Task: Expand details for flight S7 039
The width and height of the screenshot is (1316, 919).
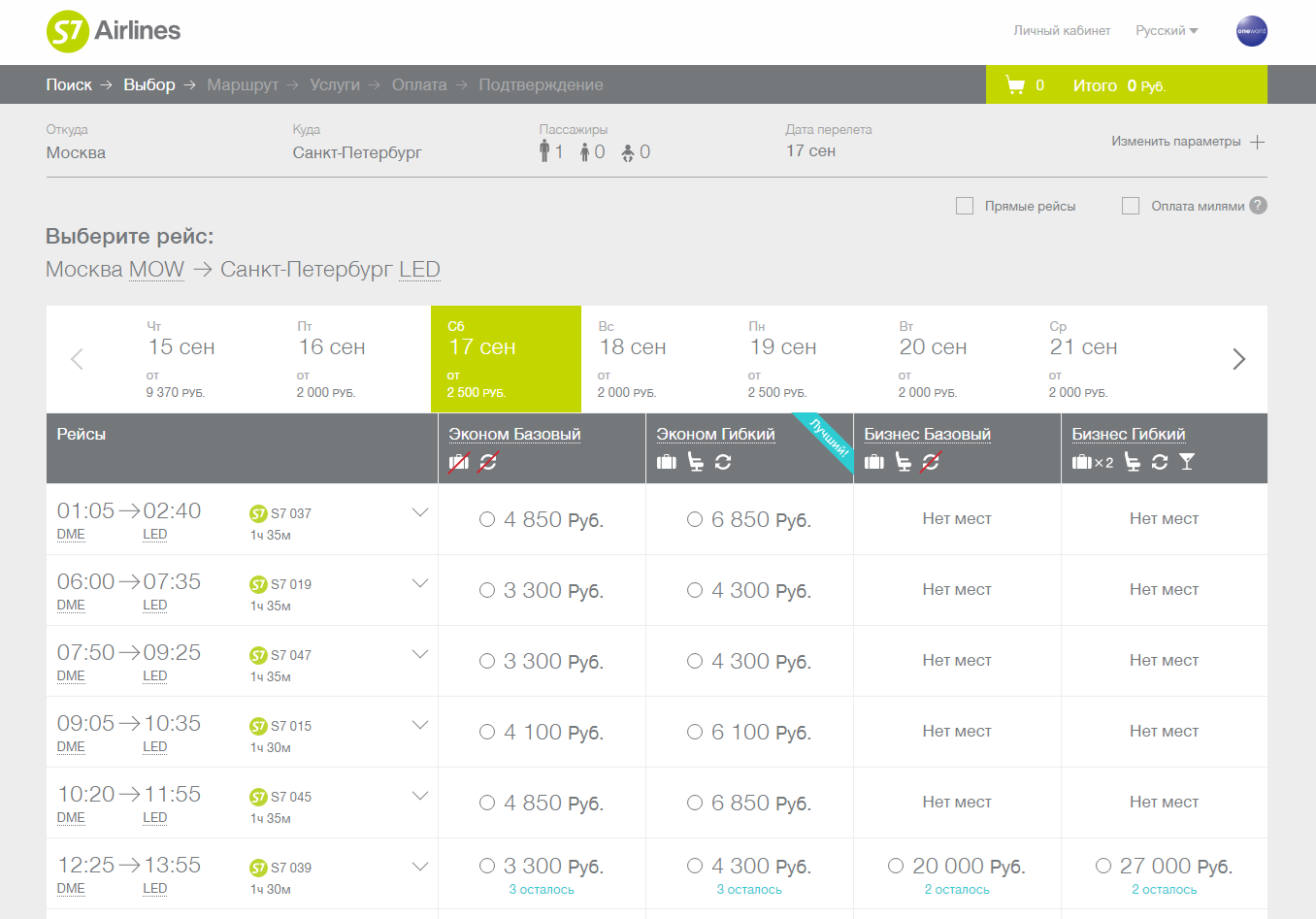Action: [x=420, y=867]
